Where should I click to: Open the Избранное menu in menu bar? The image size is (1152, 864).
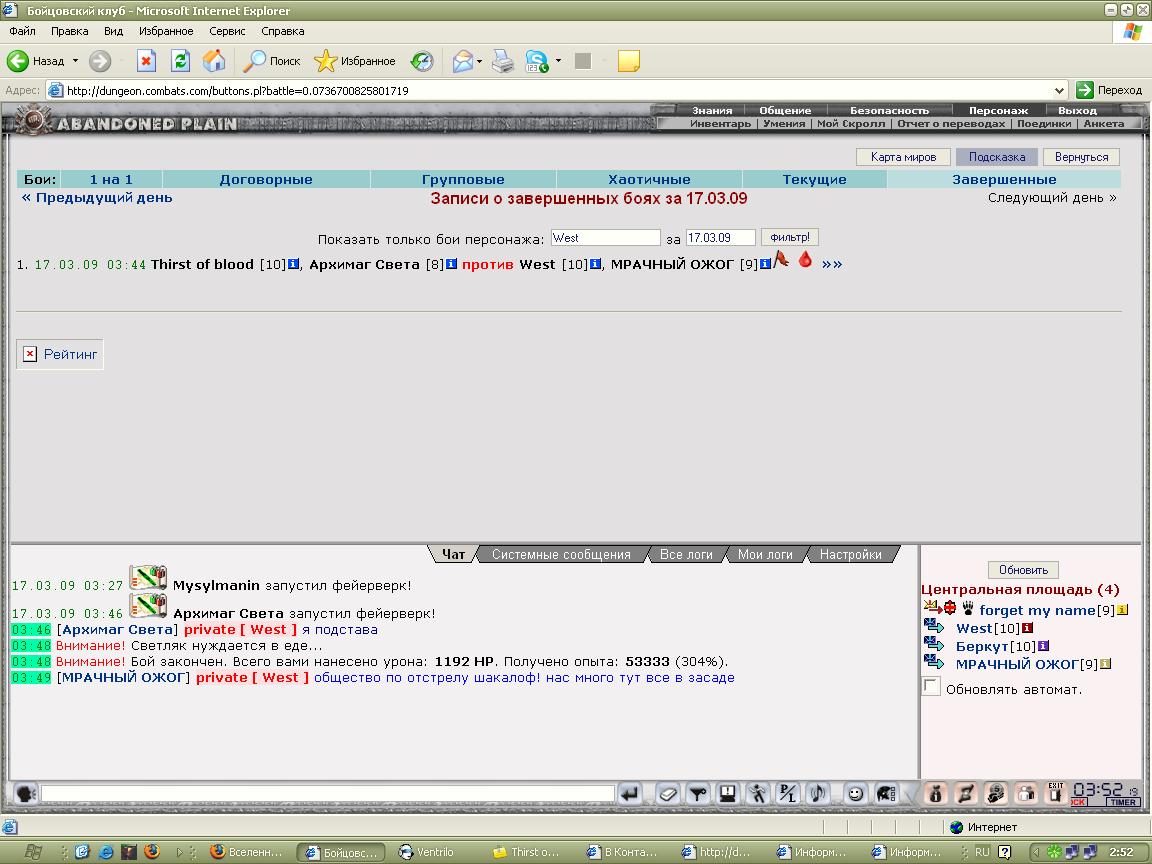click(166, 31)
